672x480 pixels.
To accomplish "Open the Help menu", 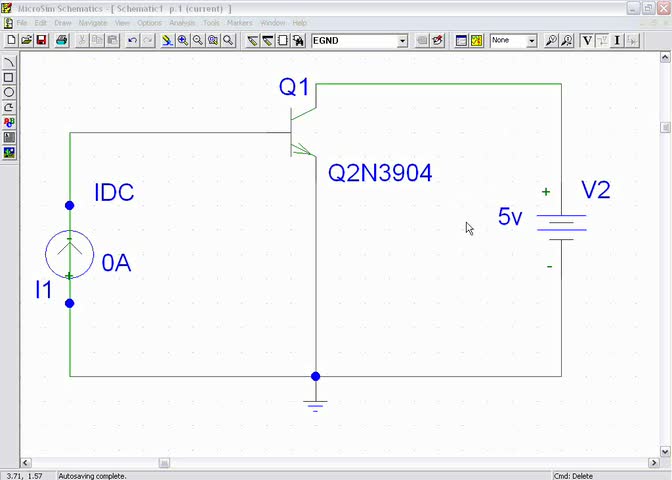I will [300, 23].
